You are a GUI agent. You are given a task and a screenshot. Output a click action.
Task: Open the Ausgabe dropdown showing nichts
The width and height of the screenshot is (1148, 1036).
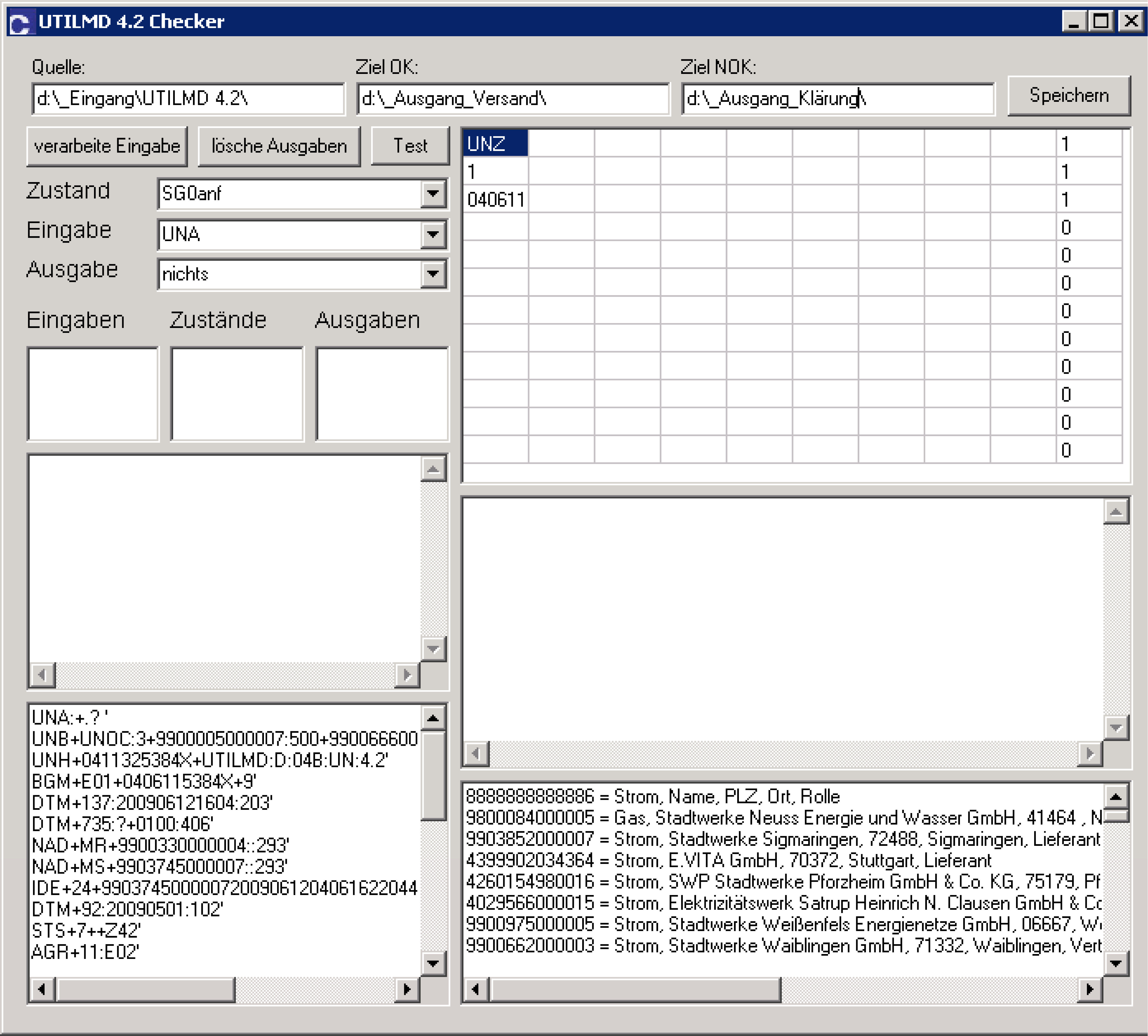433,274
